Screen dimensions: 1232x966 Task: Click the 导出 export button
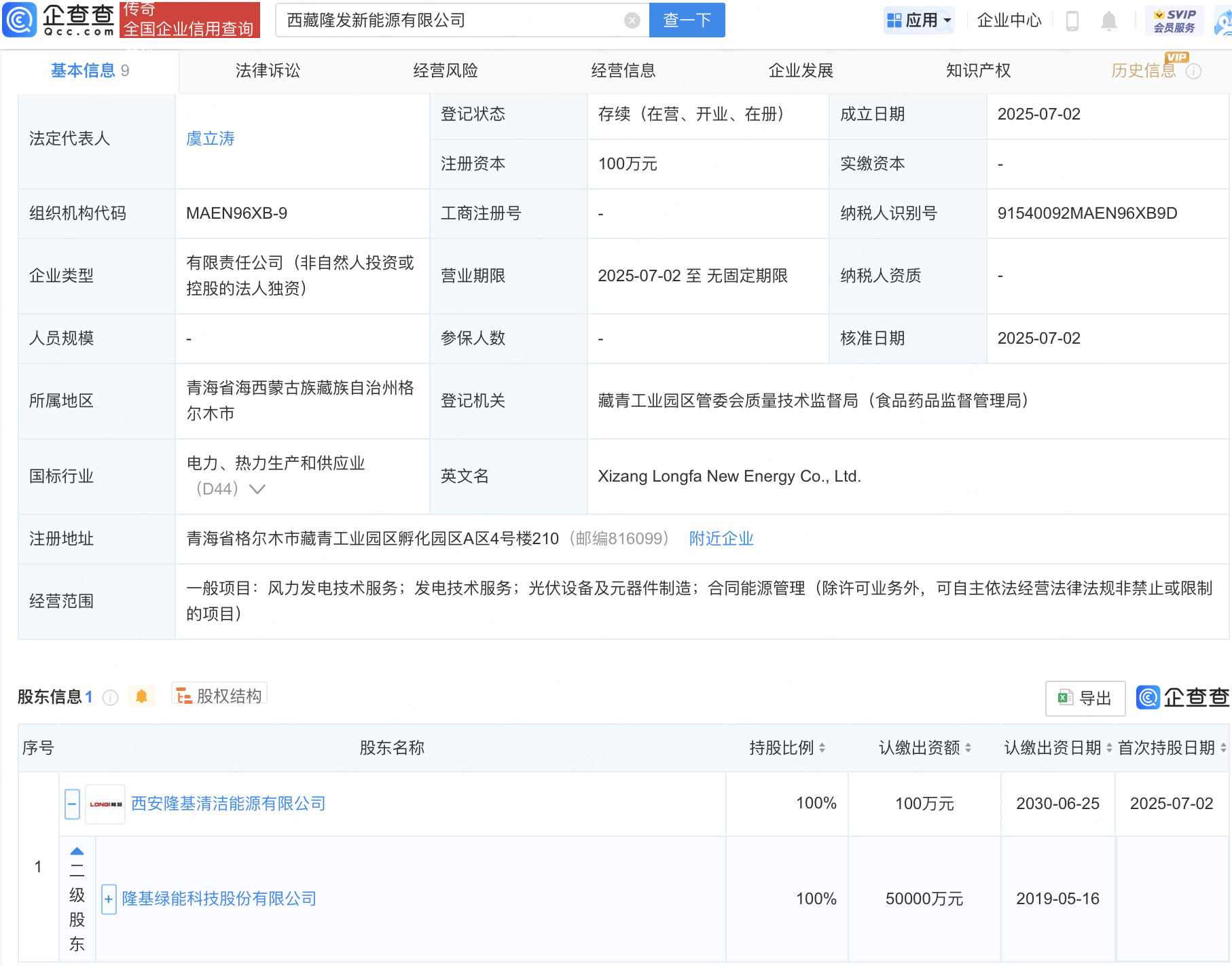[x=1085, y=698]
